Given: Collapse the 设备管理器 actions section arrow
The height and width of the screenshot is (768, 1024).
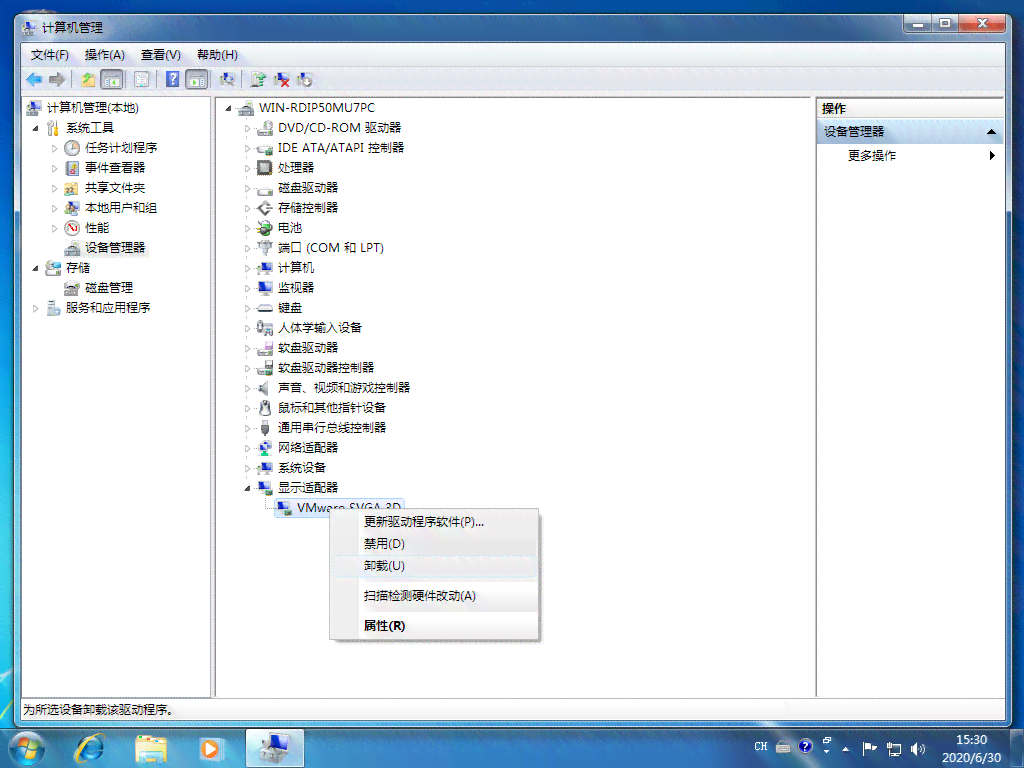Looking at the screenshot, I should [x=991, y=132].
